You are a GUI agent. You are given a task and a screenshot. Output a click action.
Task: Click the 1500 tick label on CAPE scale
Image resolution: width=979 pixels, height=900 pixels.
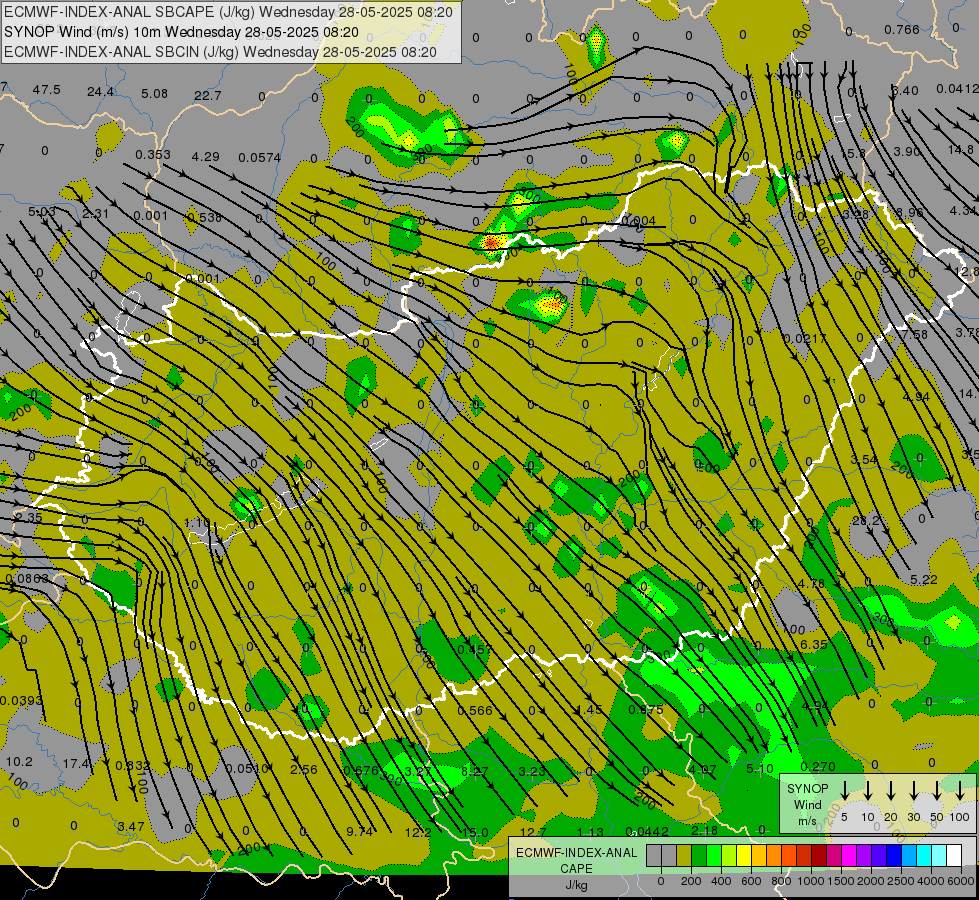click(x=840, y=881)
